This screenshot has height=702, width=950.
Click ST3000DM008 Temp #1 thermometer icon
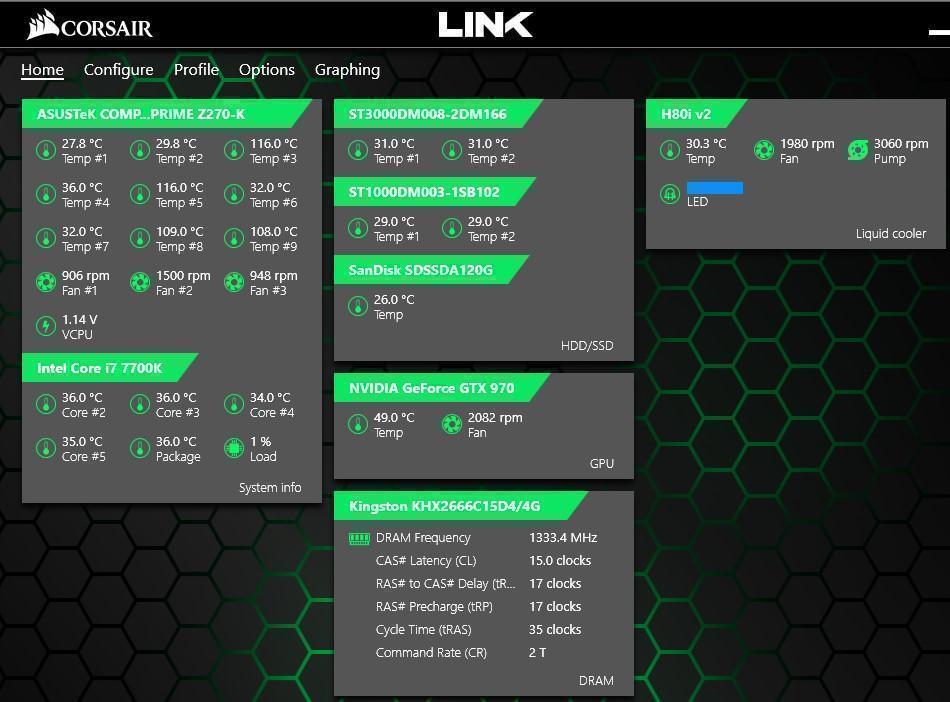pos(358,150)
